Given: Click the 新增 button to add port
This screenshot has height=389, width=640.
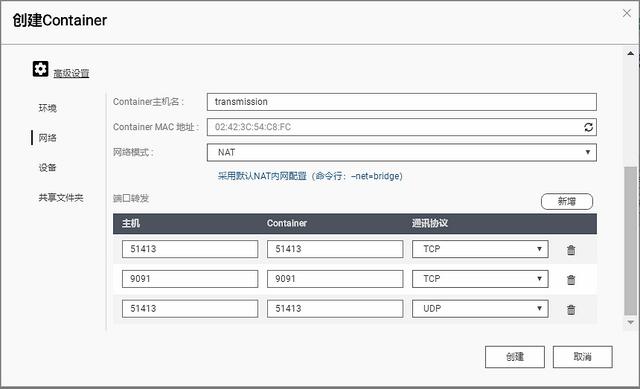Looking at the screenshot, I should pyautogui.click(x=567, y=201).
